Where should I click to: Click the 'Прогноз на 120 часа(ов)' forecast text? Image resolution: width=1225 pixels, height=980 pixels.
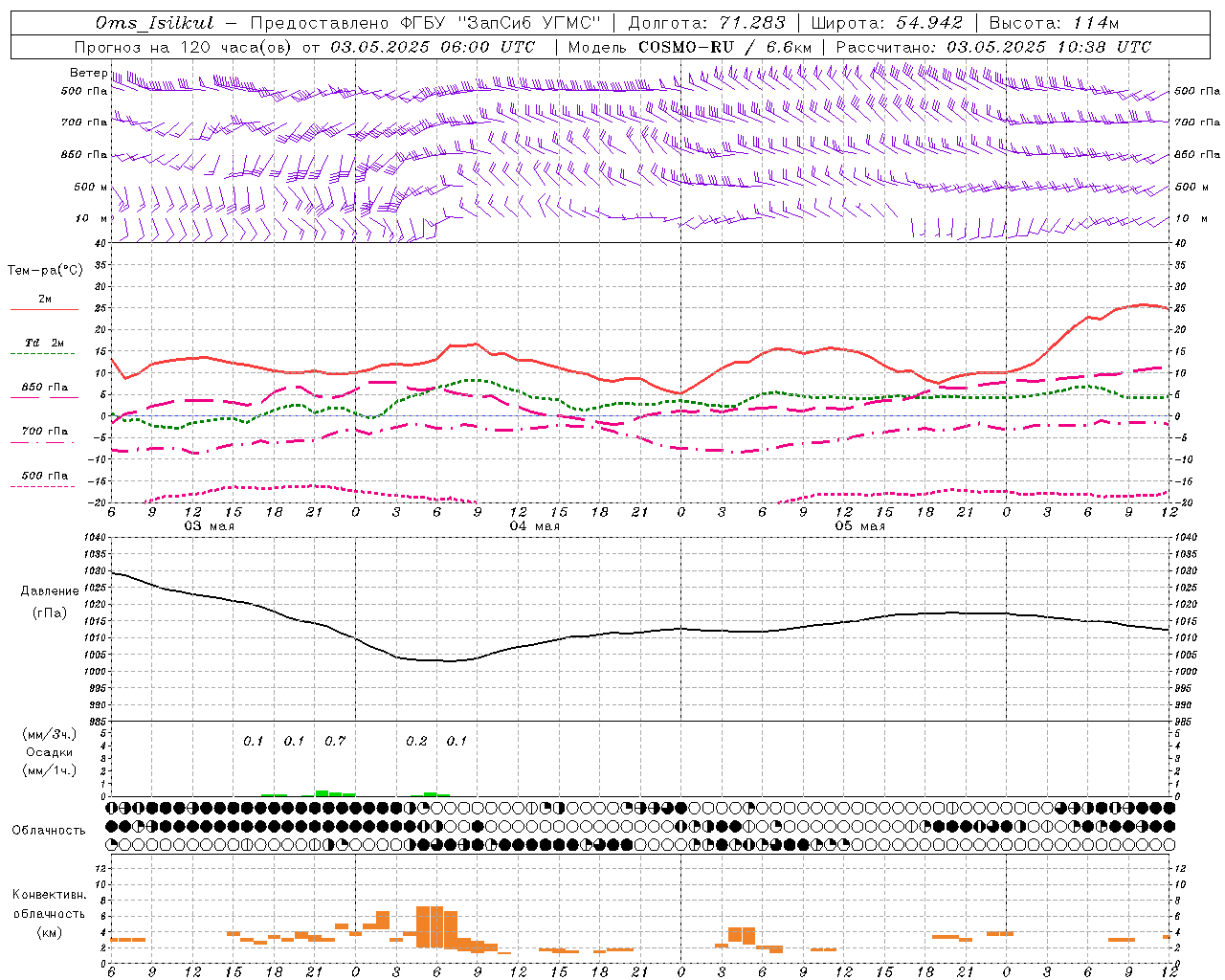pyautogui.click(x=184, y=47)
